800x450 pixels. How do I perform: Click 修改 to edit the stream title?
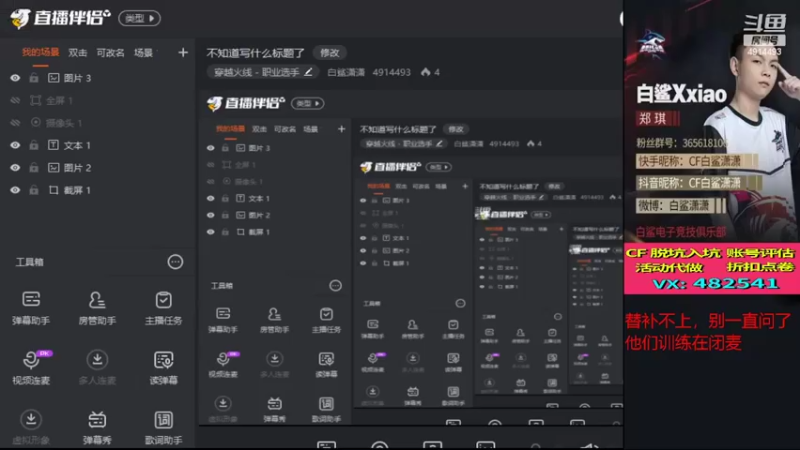[329, 53]
